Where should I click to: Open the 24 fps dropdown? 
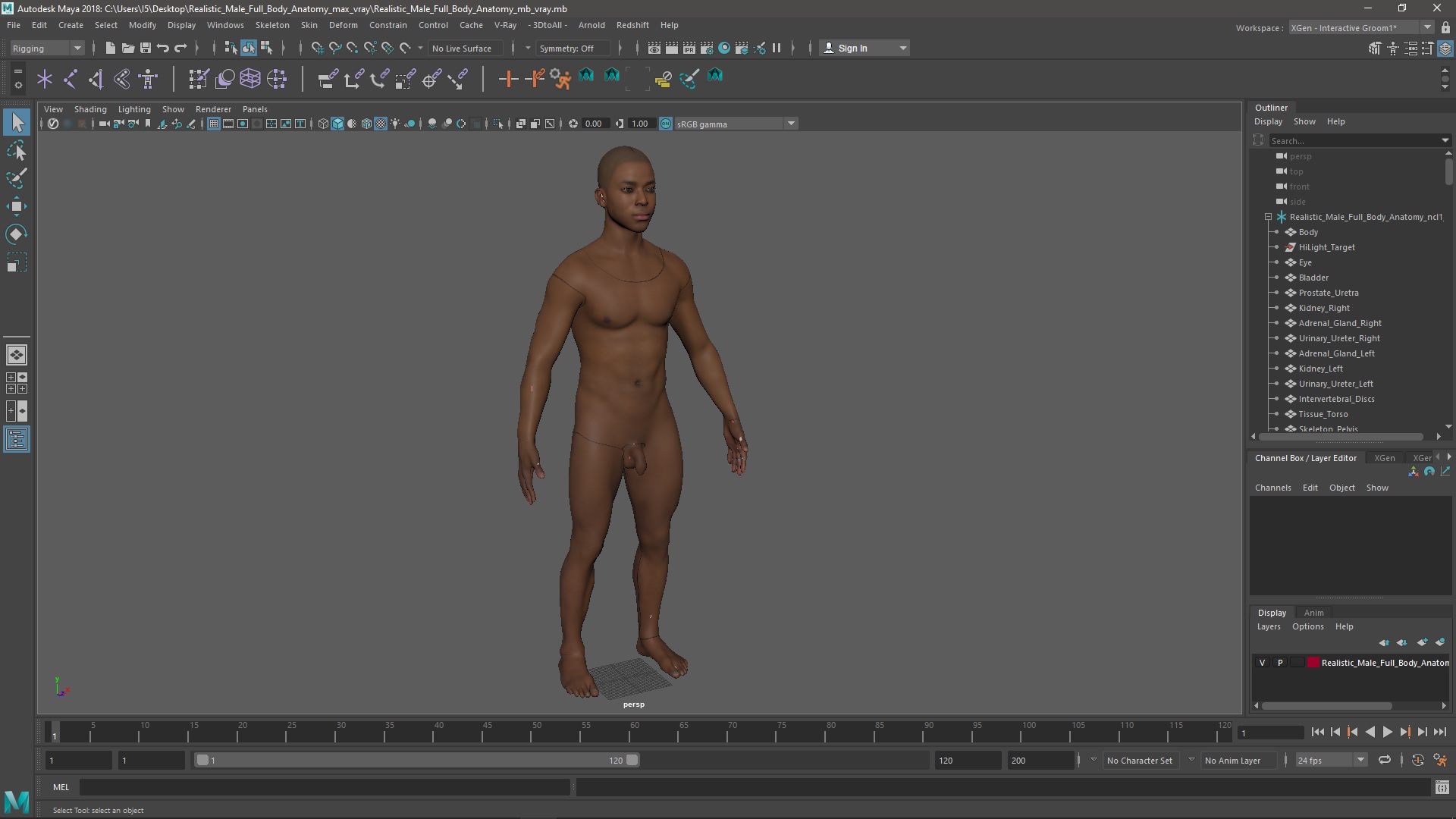point(1331,760)
